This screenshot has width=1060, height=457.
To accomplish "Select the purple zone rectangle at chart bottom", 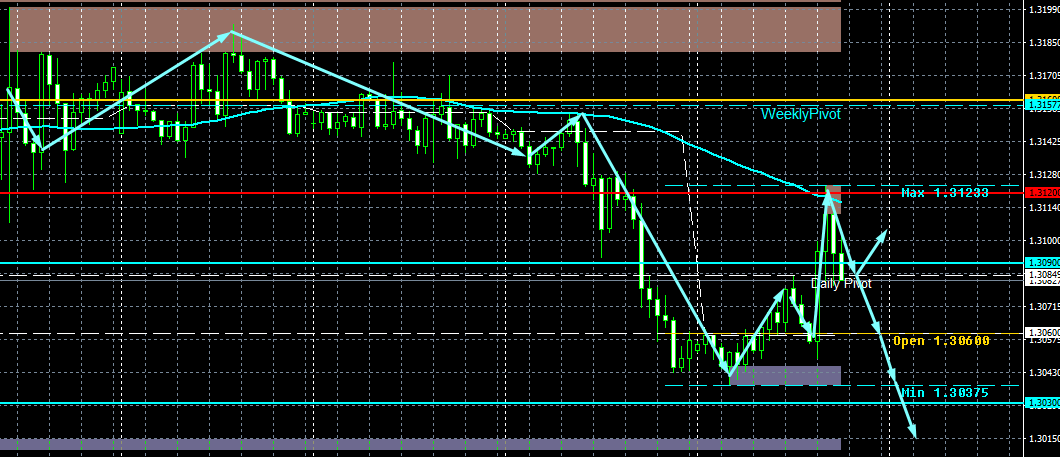I will click(x=420, y=444).
